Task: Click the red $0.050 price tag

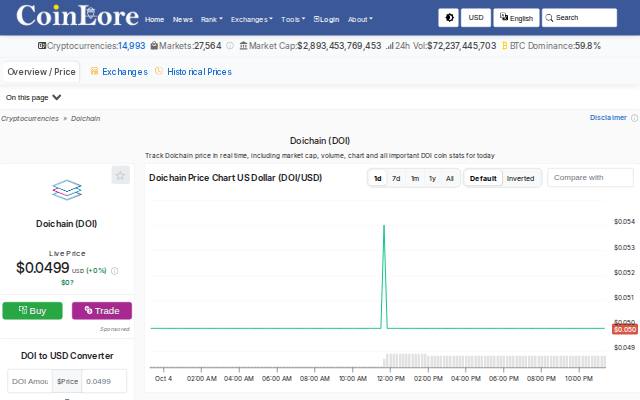Action: (624, 329)
